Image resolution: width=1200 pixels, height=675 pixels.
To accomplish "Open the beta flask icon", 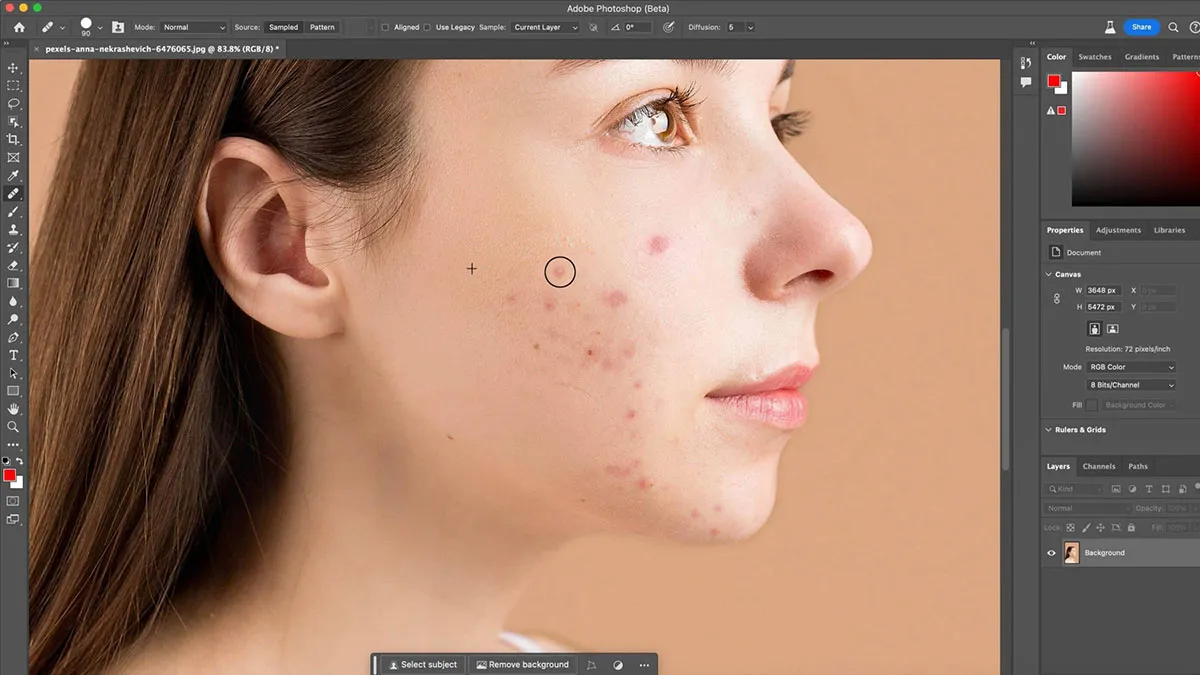I will [x=1110, y=27].
